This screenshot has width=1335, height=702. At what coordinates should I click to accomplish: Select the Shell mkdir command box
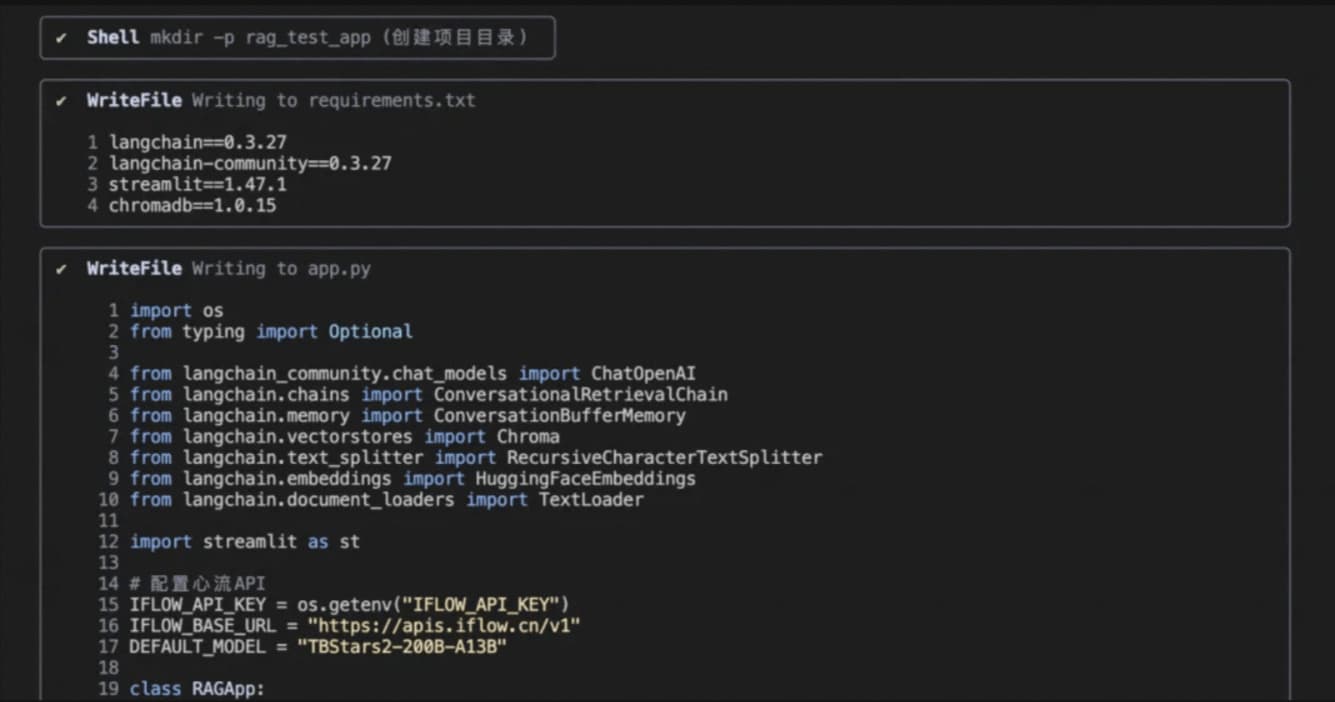[x=297, y=38]
